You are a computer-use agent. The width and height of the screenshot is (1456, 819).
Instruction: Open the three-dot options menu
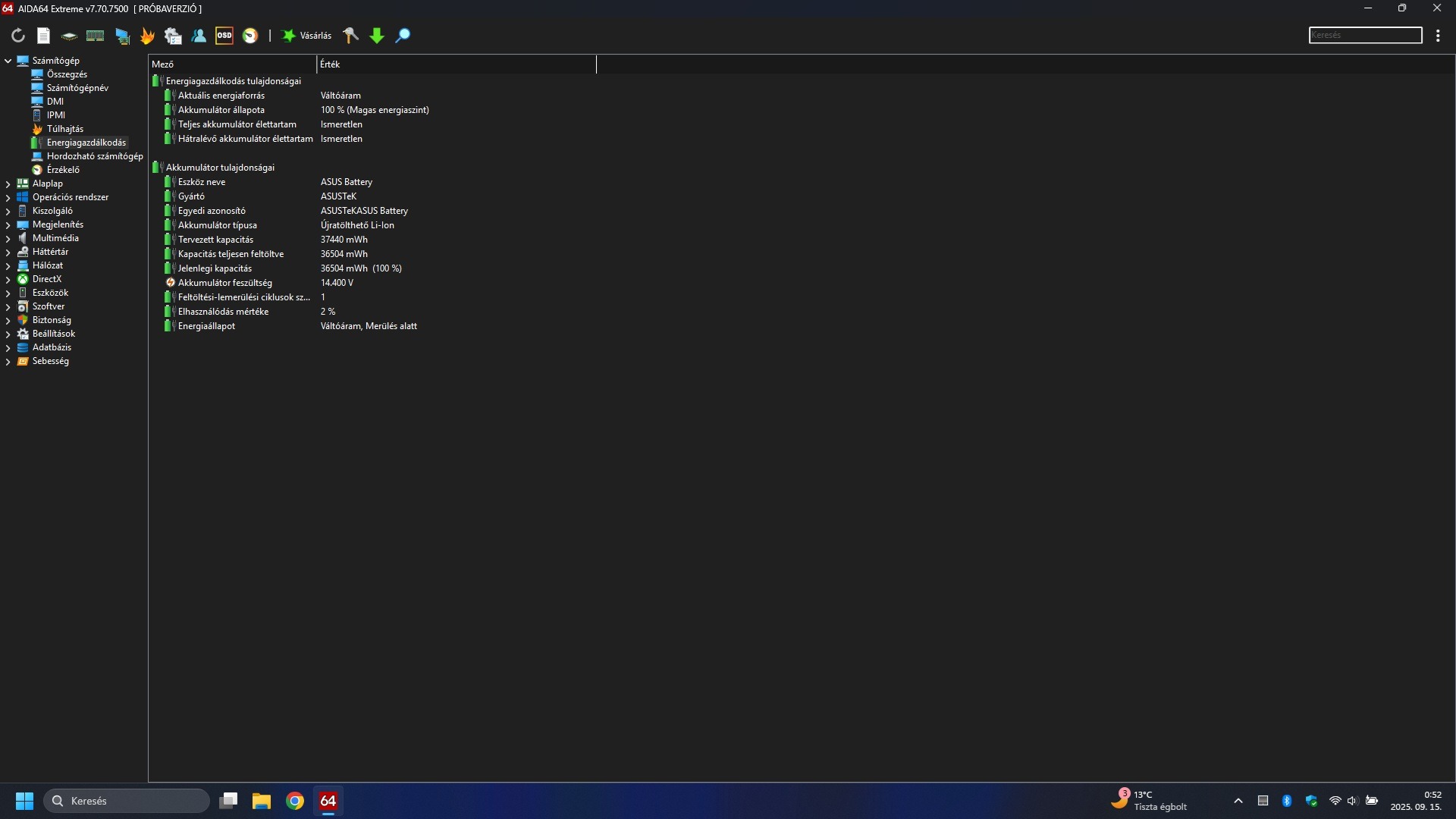pos(1438,36)
